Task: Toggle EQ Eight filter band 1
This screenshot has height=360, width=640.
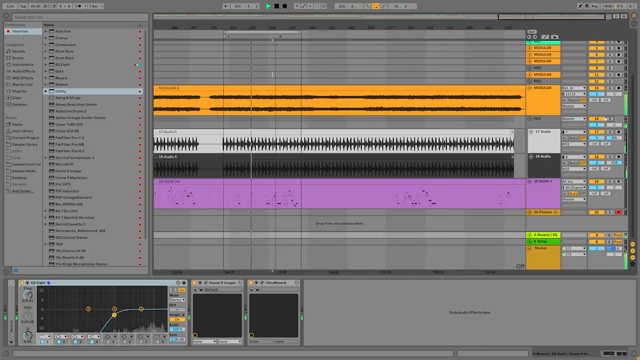Action: [x=42, y=342]
